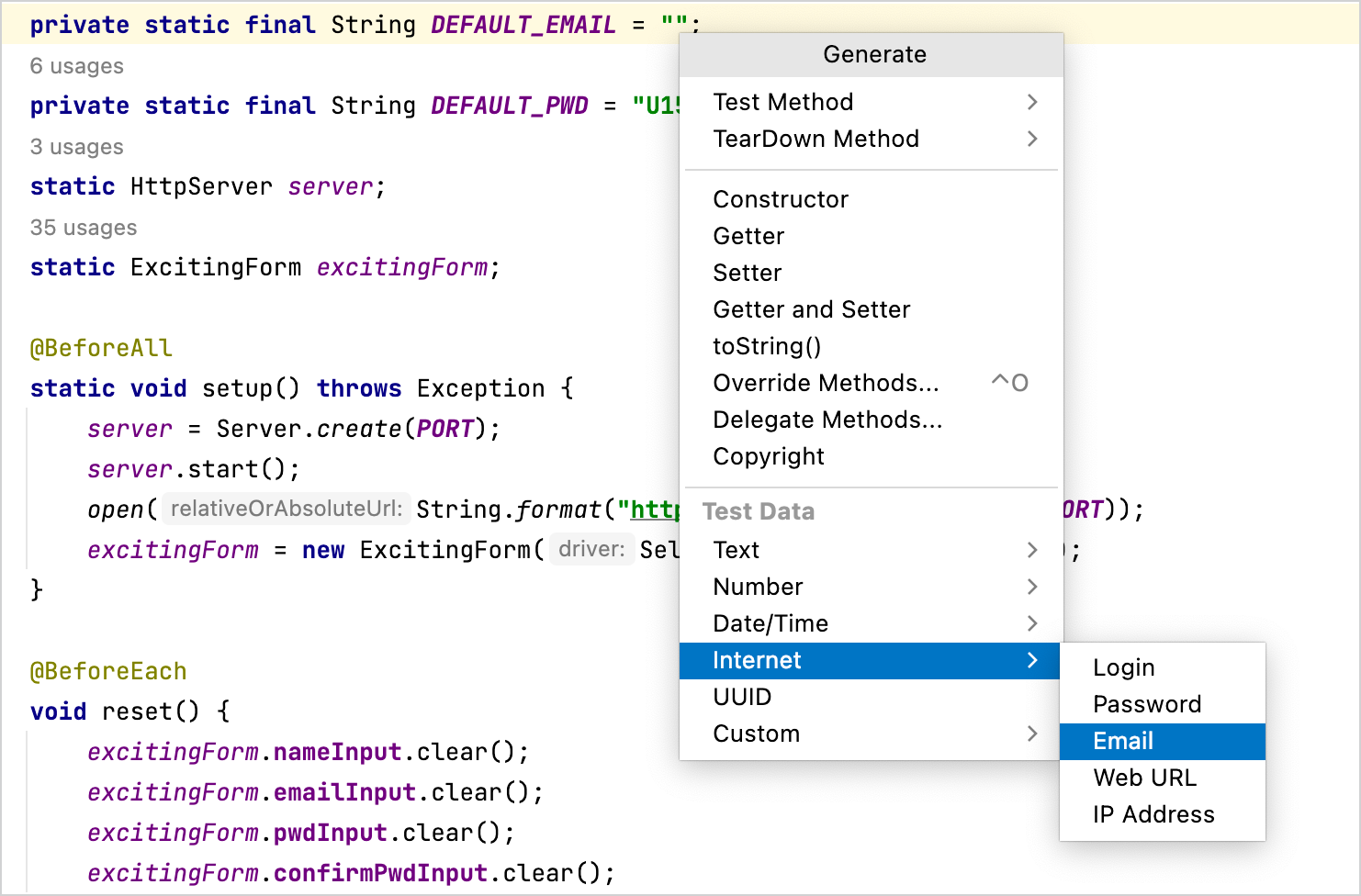Viewport: 1361px width, 896px height.
Task: Choose Getter and Setter option
Action: (871, 309)
